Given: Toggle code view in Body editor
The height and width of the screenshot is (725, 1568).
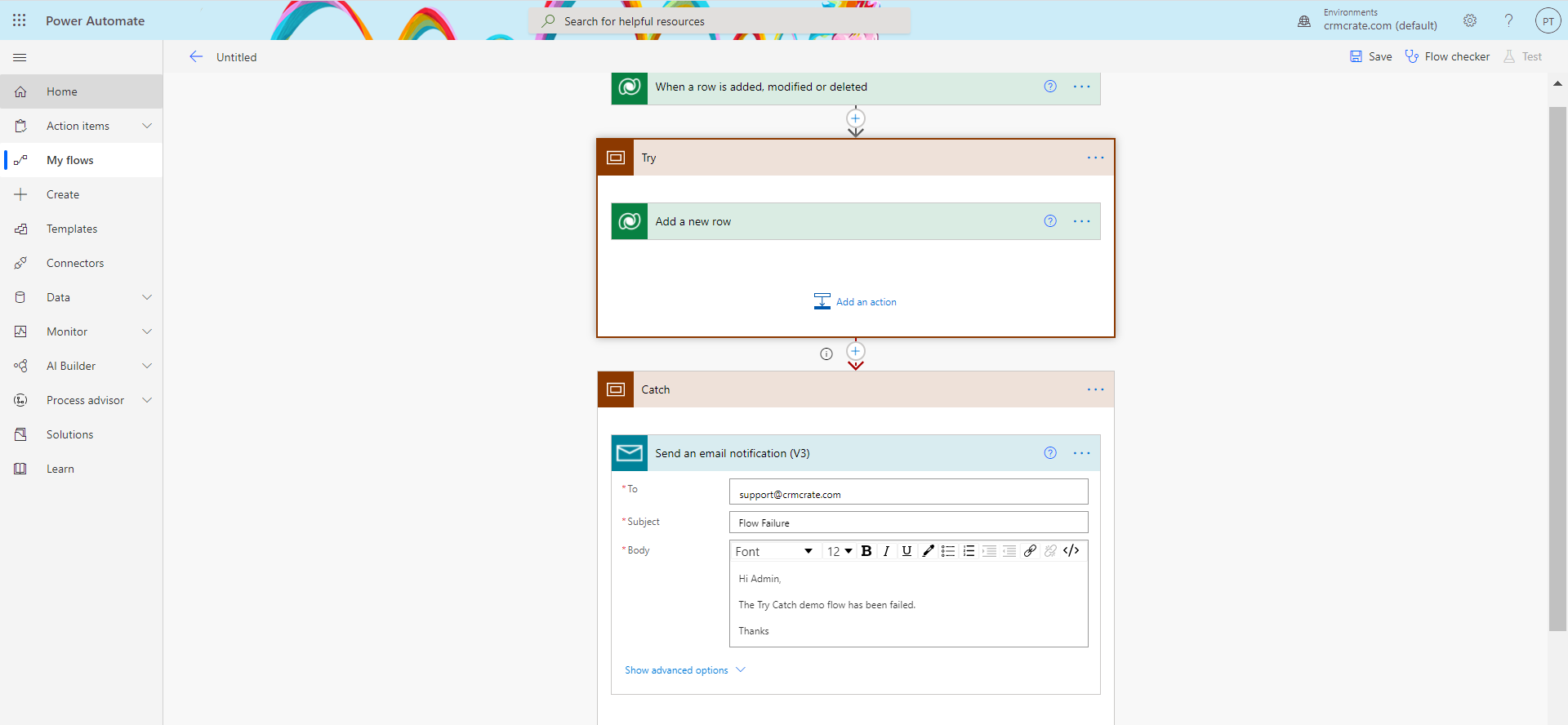Looking at the screenshot, I should (x=1071, y=551).
